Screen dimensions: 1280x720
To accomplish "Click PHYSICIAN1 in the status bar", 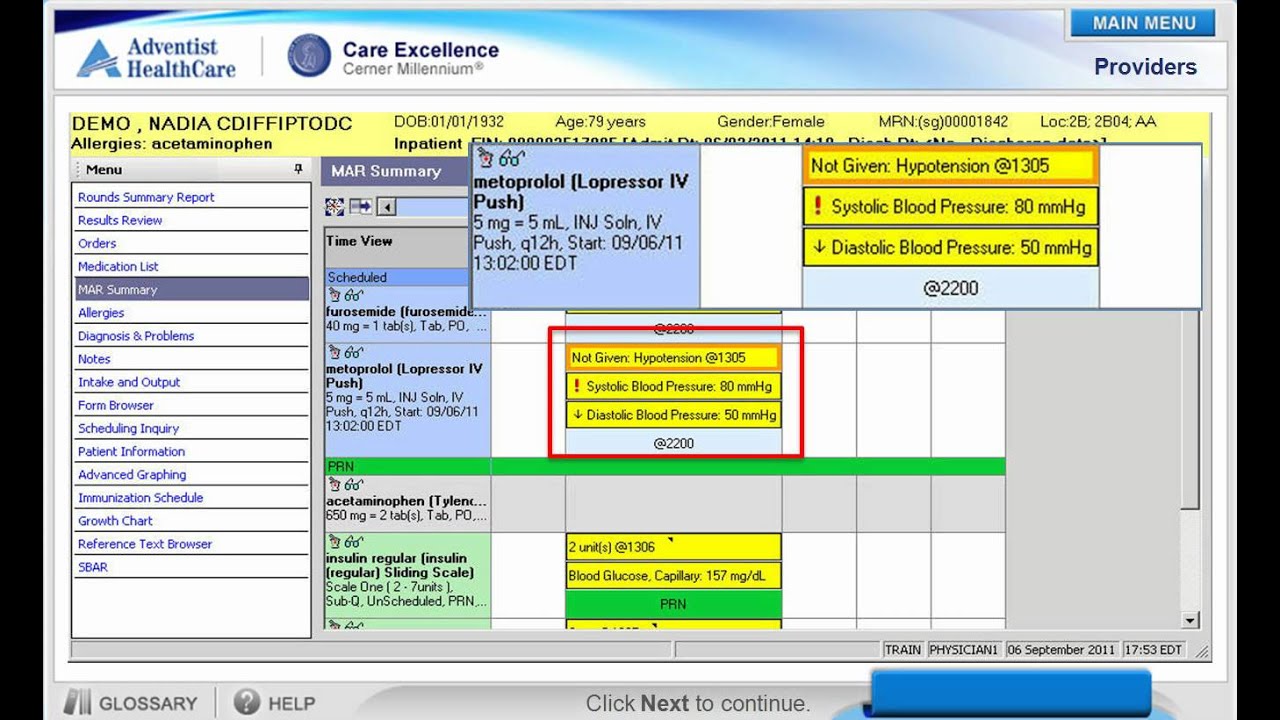I will [964, 649].
